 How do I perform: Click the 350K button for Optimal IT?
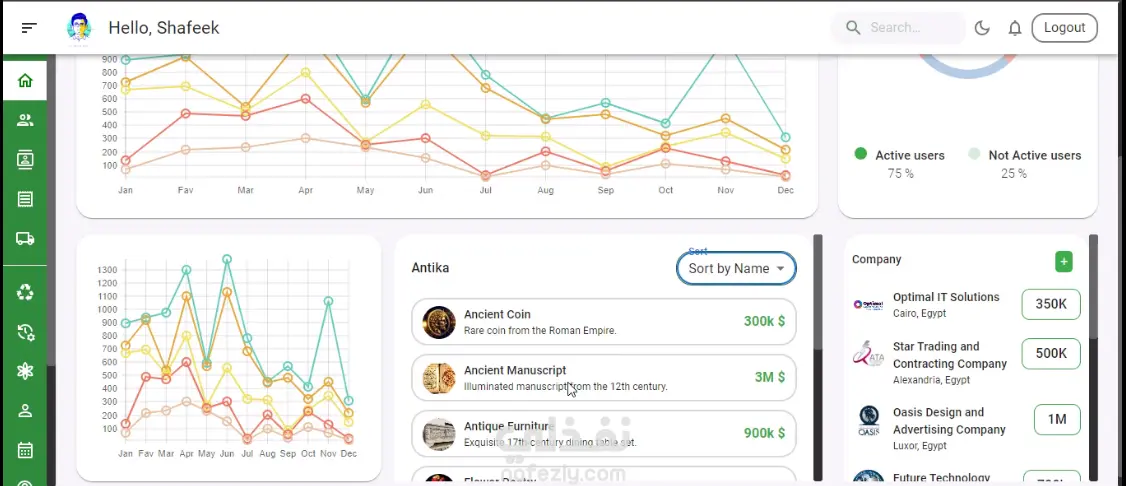(1051, 304)
